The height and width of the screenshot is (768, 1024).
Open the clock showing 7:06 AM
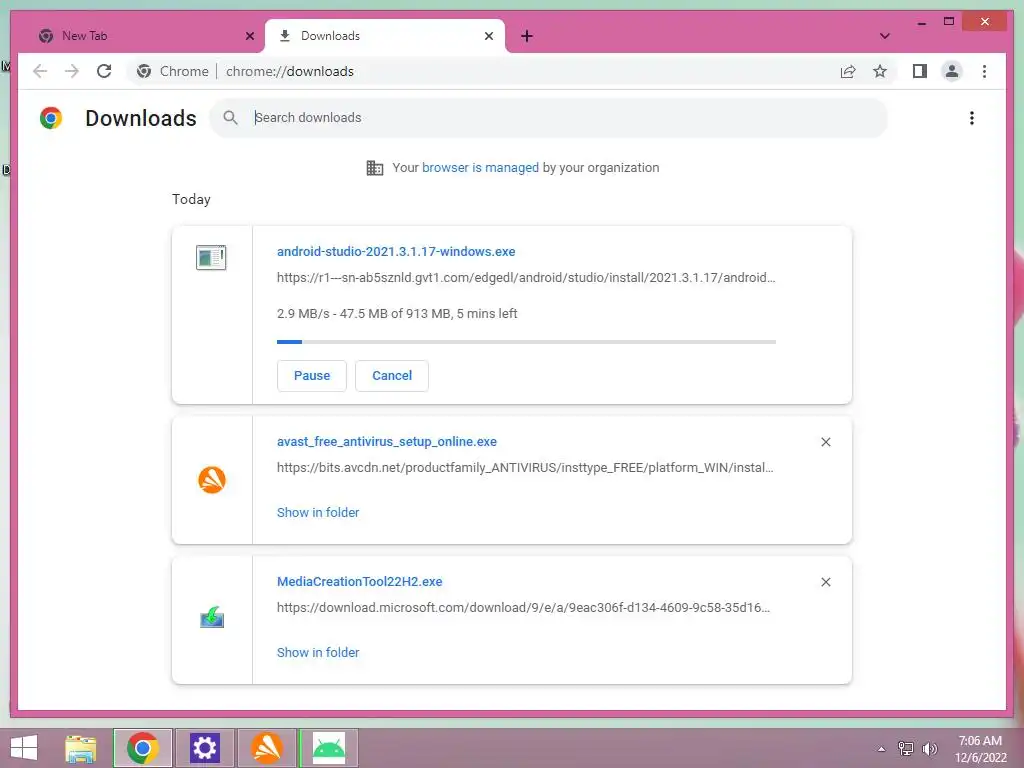coord(980,749)
